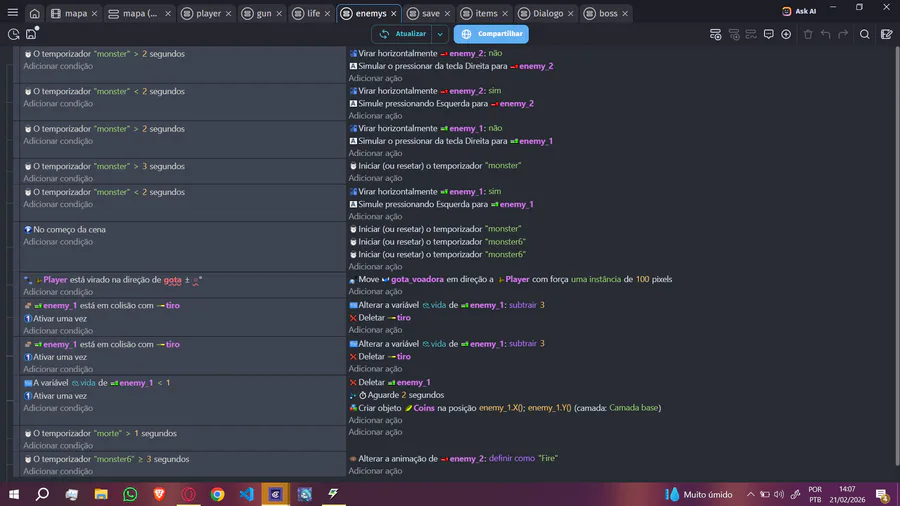Open the circled plus add menu

click(x=786, y=34)
